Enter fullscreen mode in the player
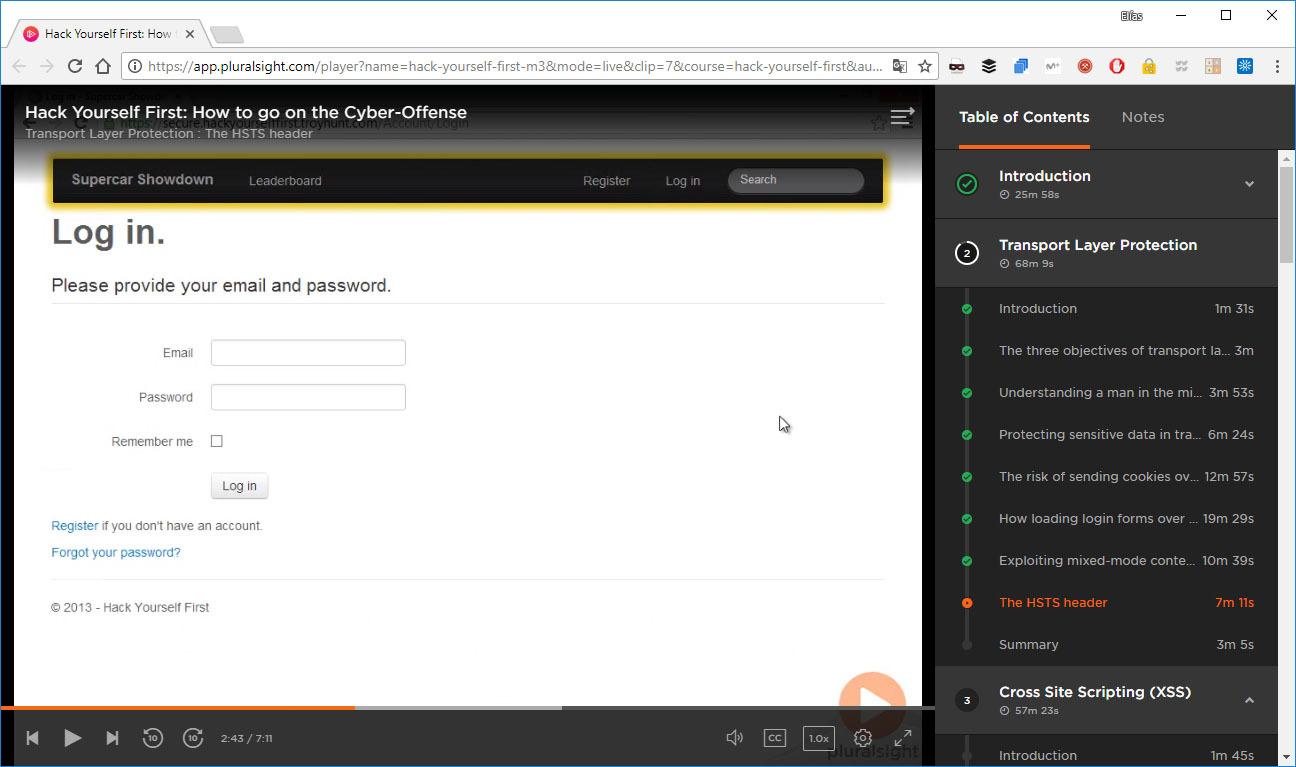The width and height of the screenshot is (1296, 767). click(902, 738)
